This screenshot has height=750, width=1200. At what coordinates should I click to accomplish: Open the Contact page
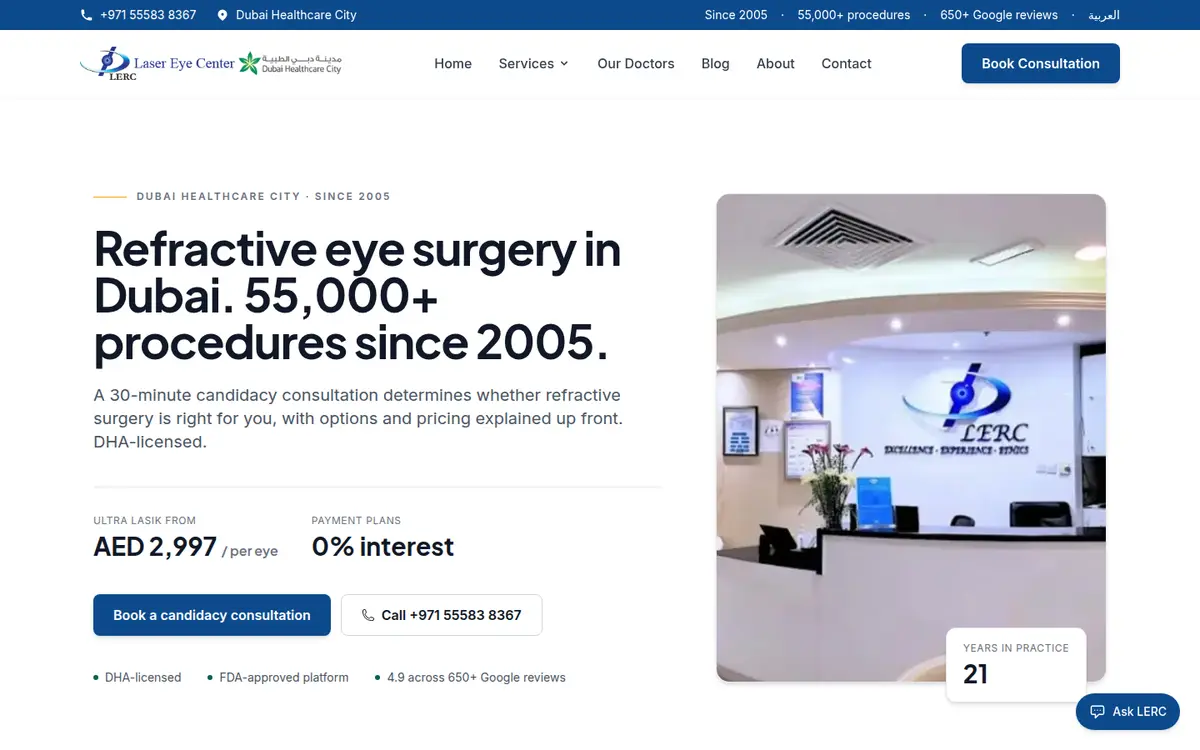click(846, 63)
